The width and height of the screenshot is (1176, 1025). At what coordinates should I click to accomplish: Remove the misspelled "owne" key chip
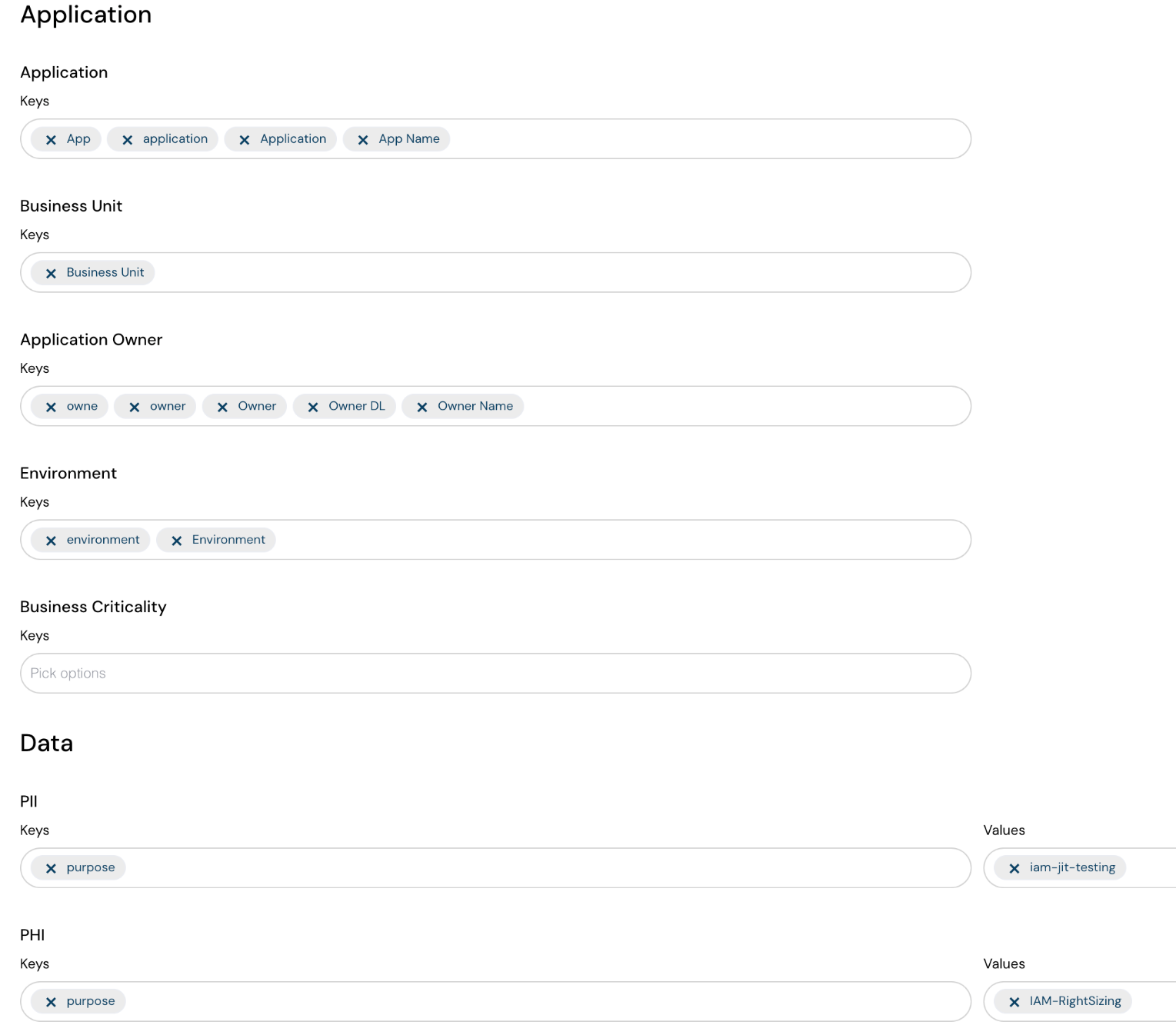pyautogui.click(x=51, y=406)
